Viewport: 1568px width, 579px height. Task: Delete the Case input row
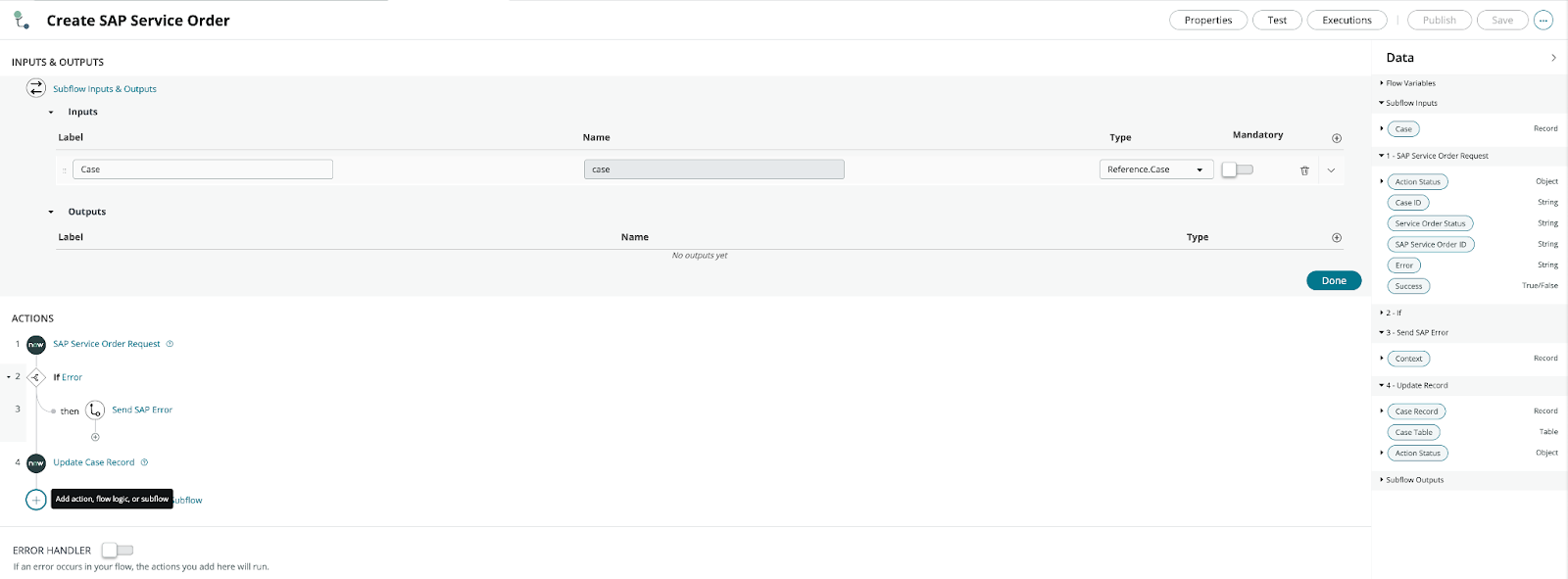(x=1304, y=170)
